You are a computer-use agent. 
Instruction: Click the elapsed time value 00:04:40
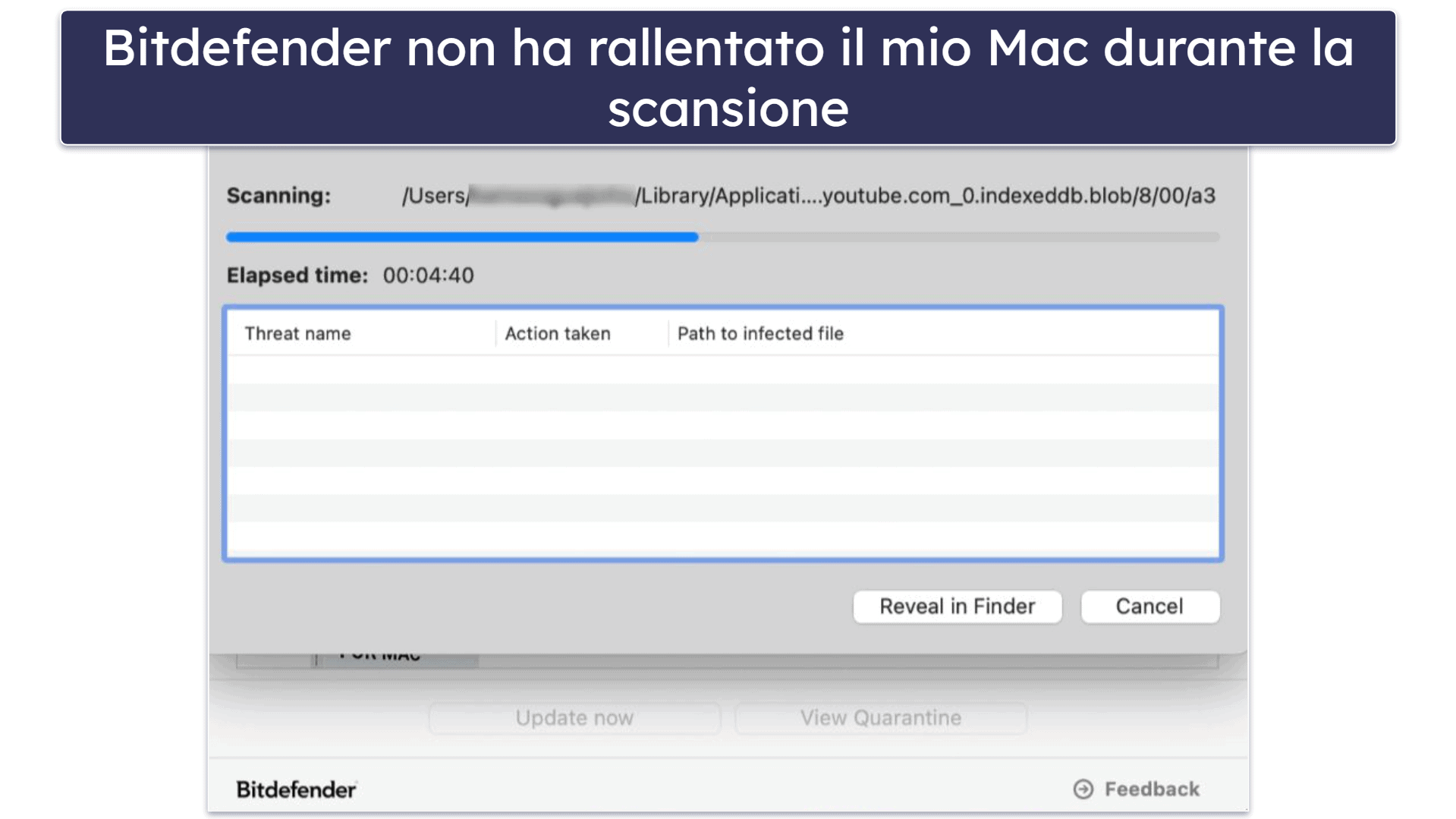click(428, 276)
